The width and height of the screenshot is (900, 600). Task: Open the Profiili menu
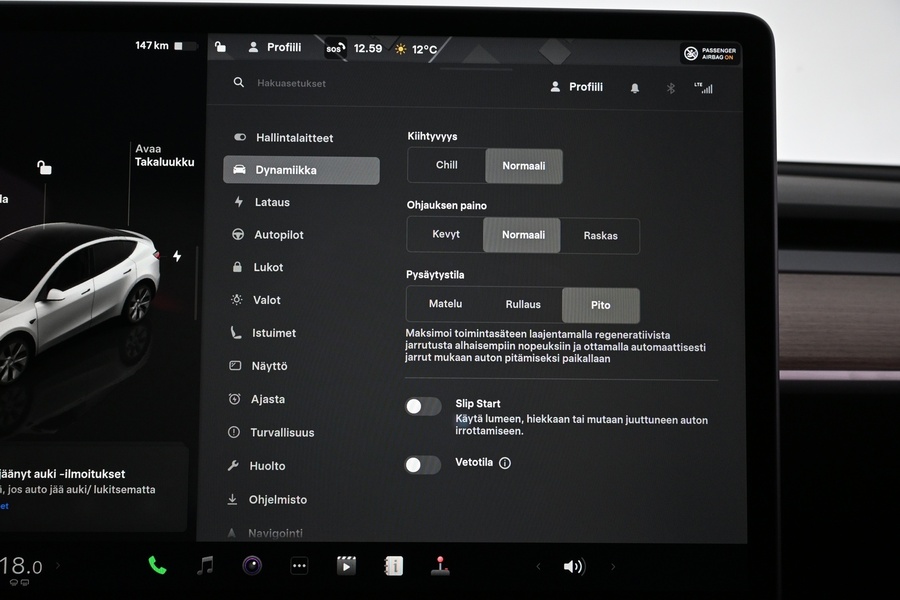click(577, 87)
